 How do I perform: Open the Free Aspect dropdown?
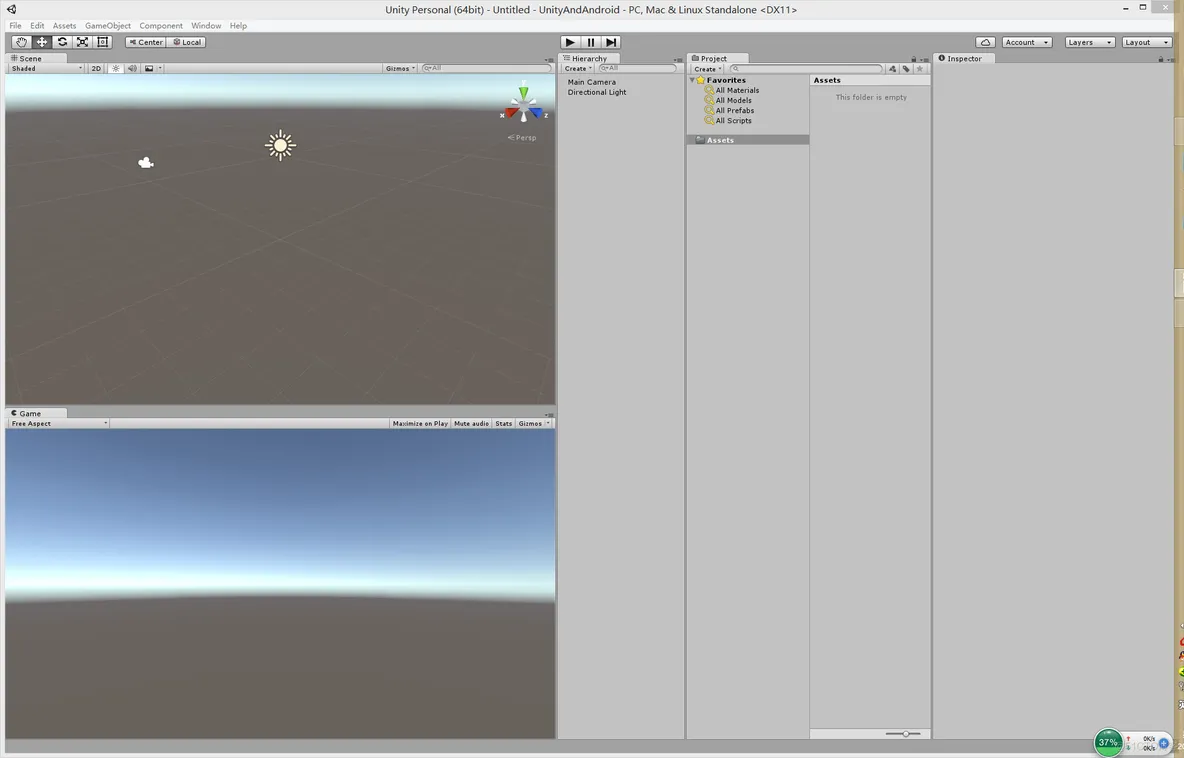click(x=58, y=424)
